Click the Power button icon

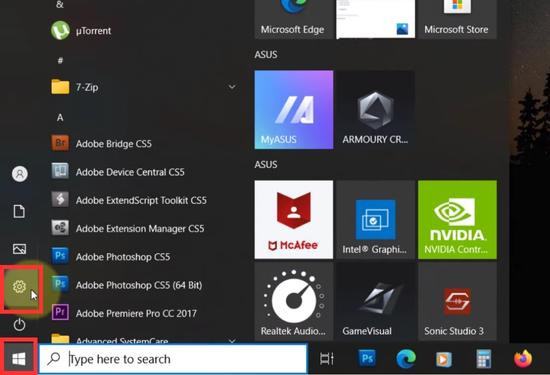point(19,324)
